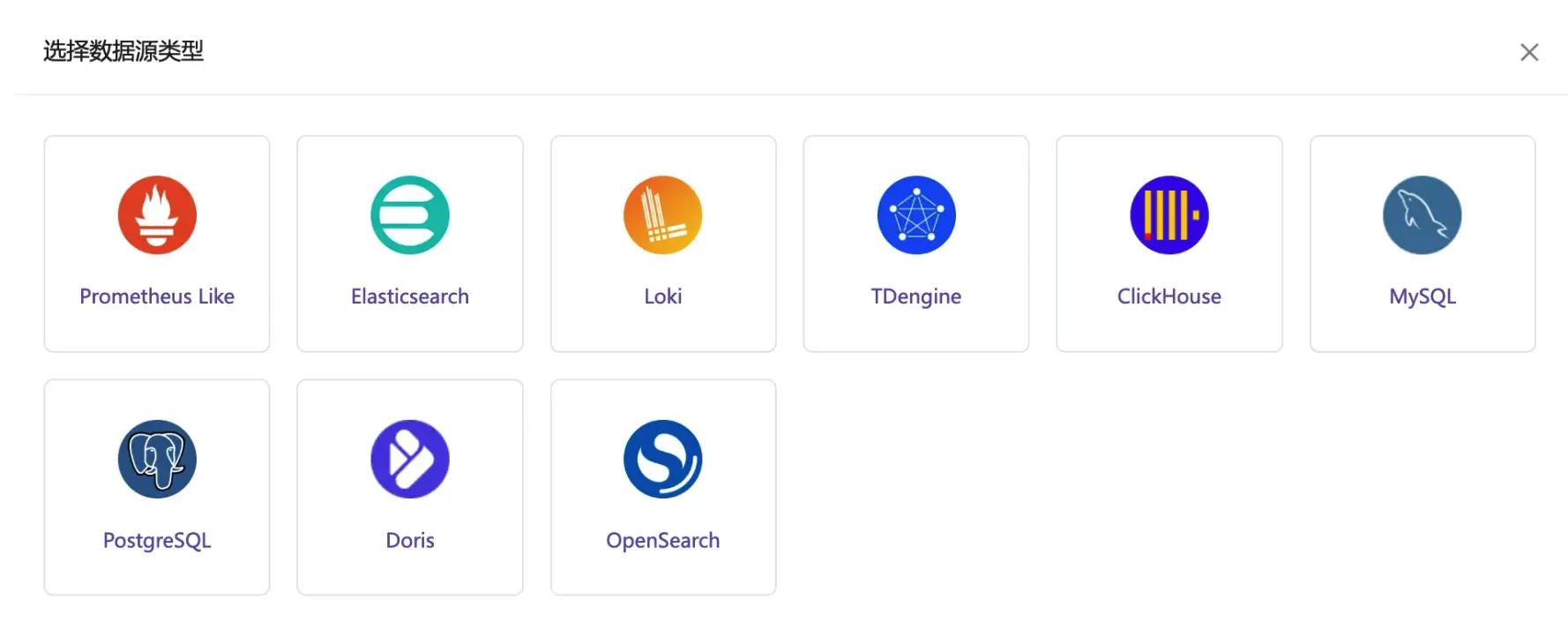Click the TDengine network icon

pos(916,215)
